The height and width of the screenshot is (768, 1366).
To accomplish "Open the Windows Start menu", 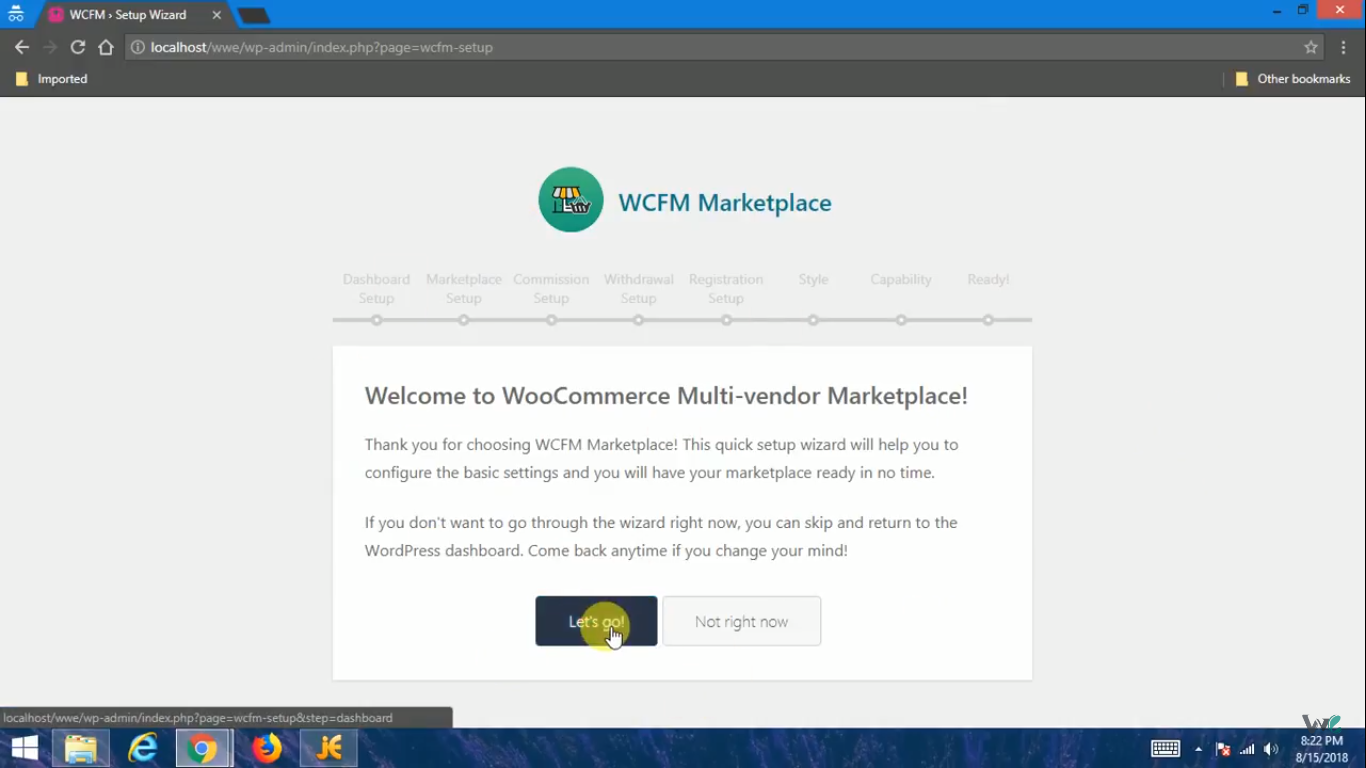I will coord(24,748).
